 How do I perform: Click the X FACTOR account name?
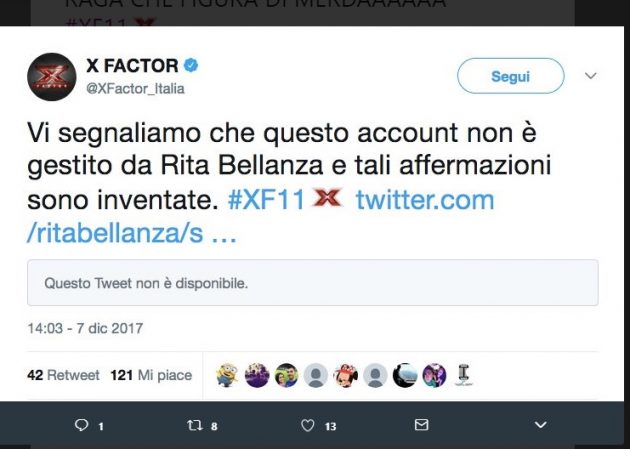[x=132, y=66]
